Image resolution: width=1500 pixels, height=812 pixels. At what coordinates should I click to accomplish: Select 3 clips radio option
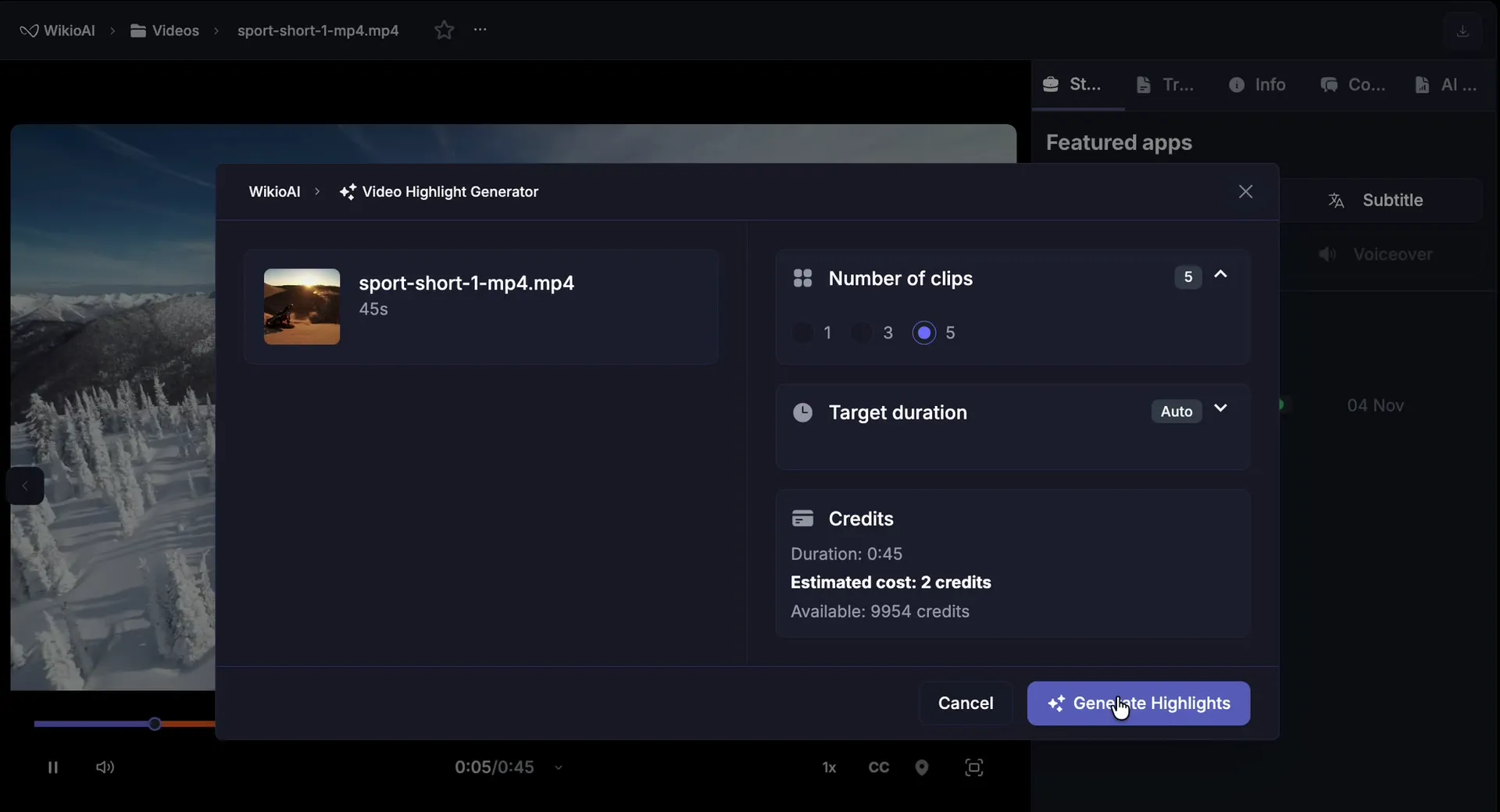(x=862, y=333)
